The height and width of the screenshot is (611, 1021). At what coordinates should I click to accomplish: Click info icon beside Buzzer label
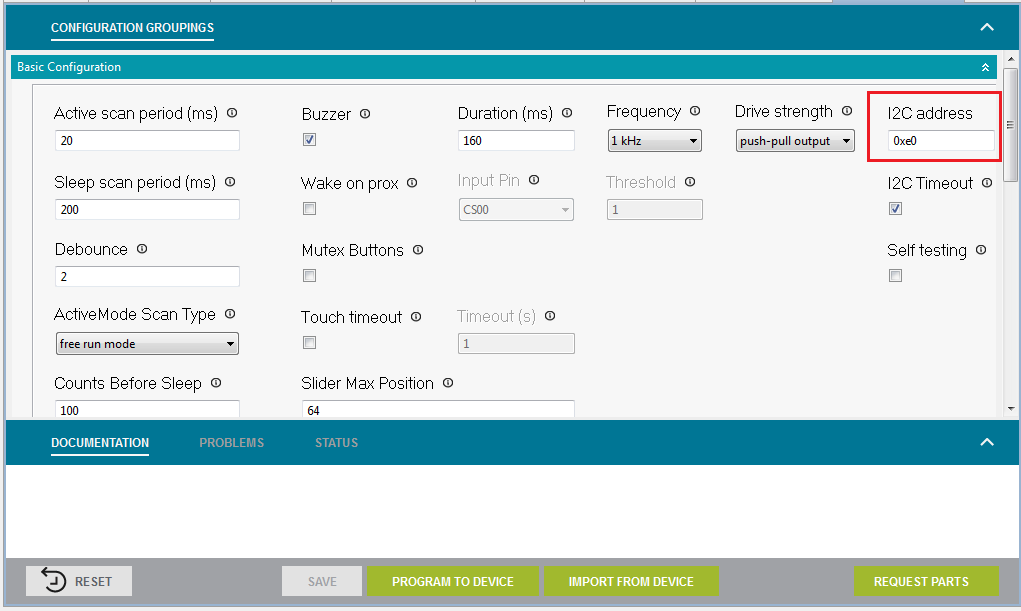(x=365, y=114)
